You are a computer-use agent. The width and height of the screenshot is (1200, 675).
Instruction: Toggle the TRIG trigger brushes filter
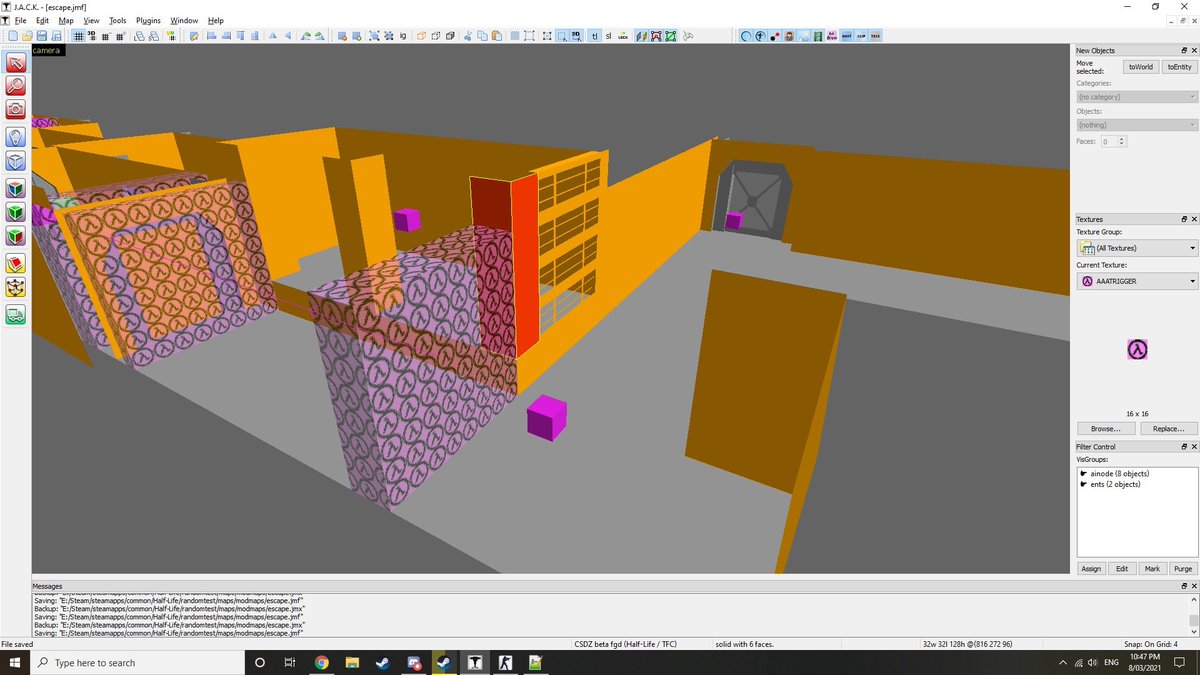click(x=875, y=36)
